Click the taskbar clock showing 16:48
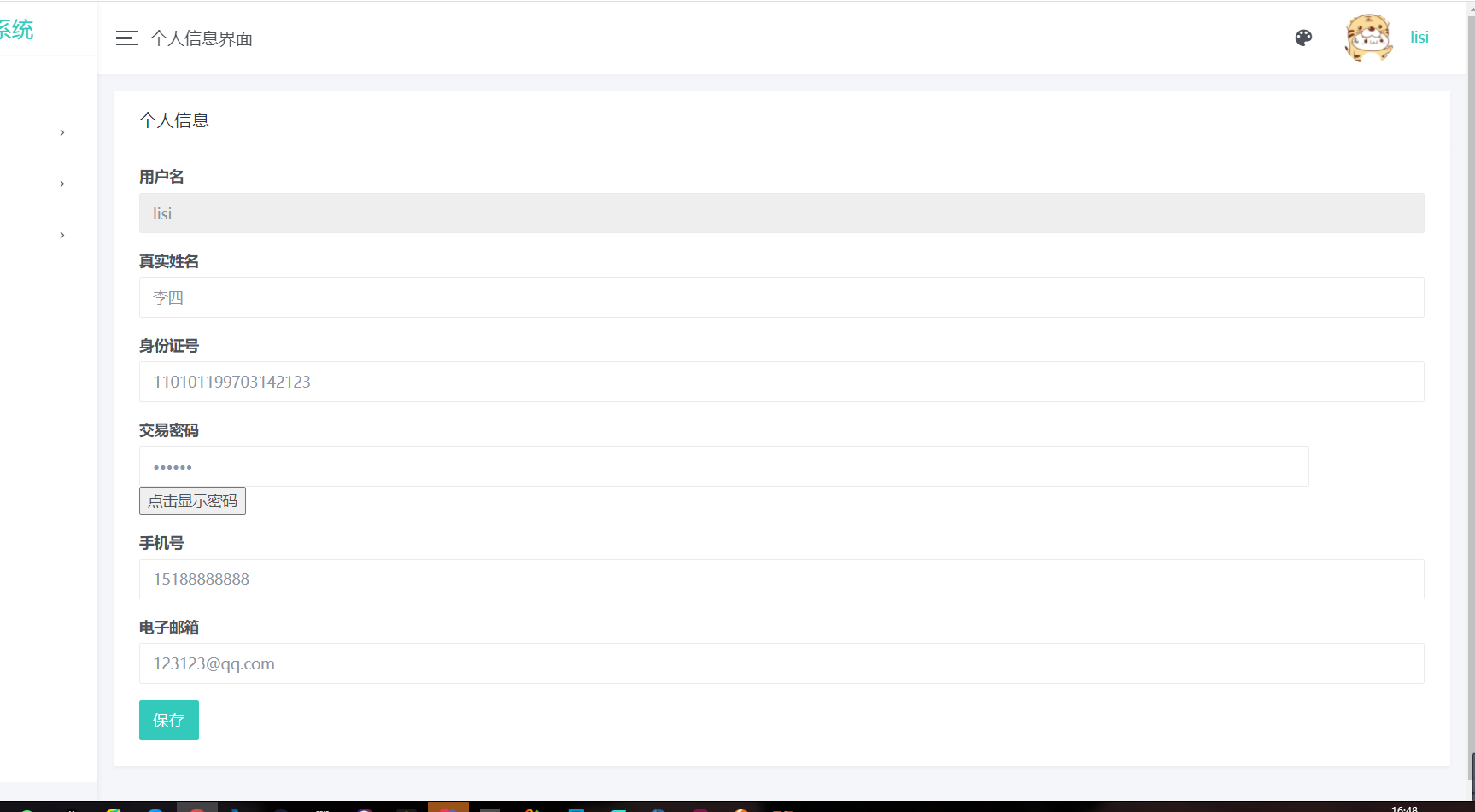This screenshot has width=1475, height=812. pos(1404,808)
